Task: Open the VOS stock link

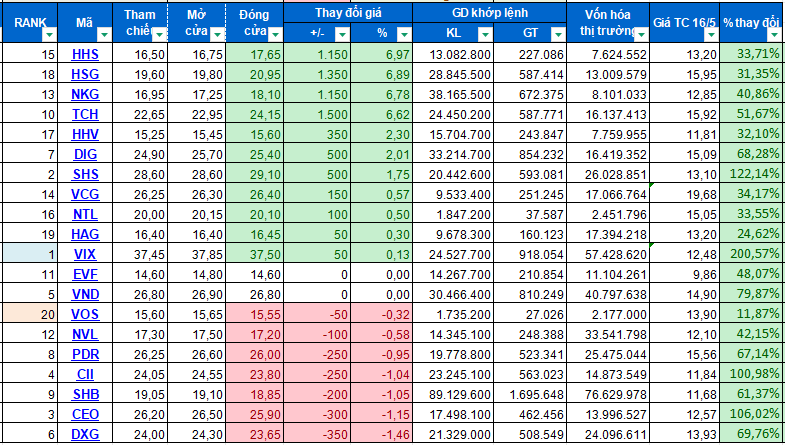Action: pos(85,314)
